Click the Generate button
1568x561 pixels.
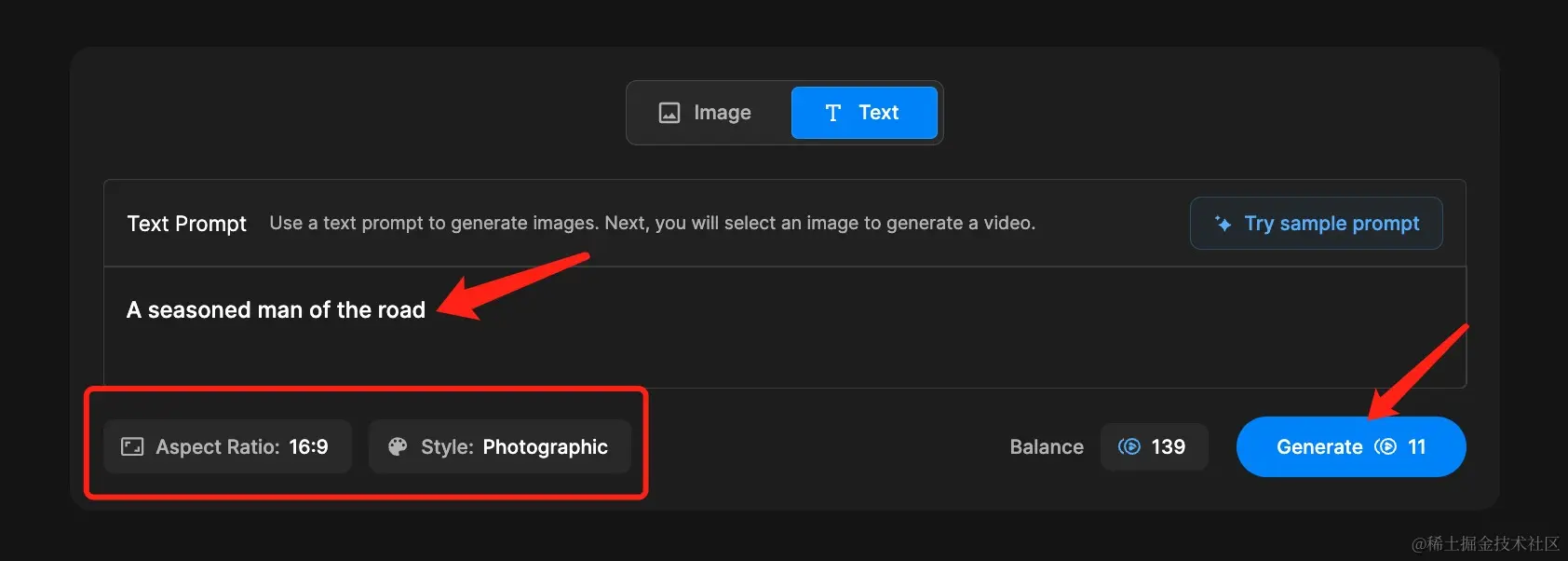pyautogui.click(x=1351, y=447)
